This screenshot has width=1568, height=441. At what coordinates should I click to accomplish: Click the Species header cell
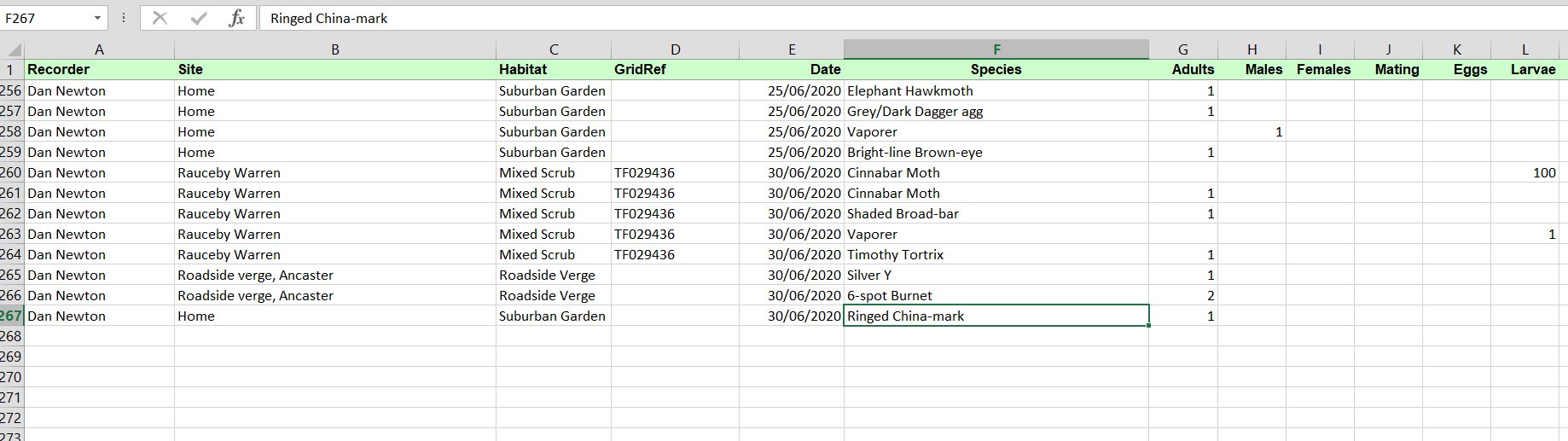(x=996, y=70)
